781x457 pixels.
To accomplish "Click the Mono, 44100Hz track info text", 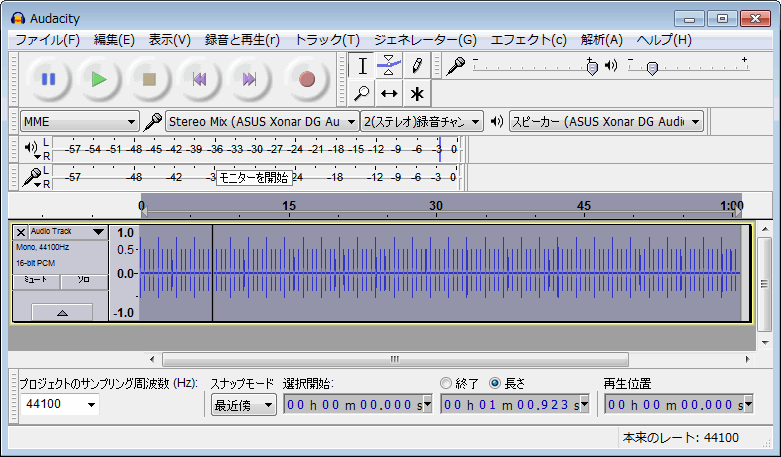I will click(x=42, y=247).
